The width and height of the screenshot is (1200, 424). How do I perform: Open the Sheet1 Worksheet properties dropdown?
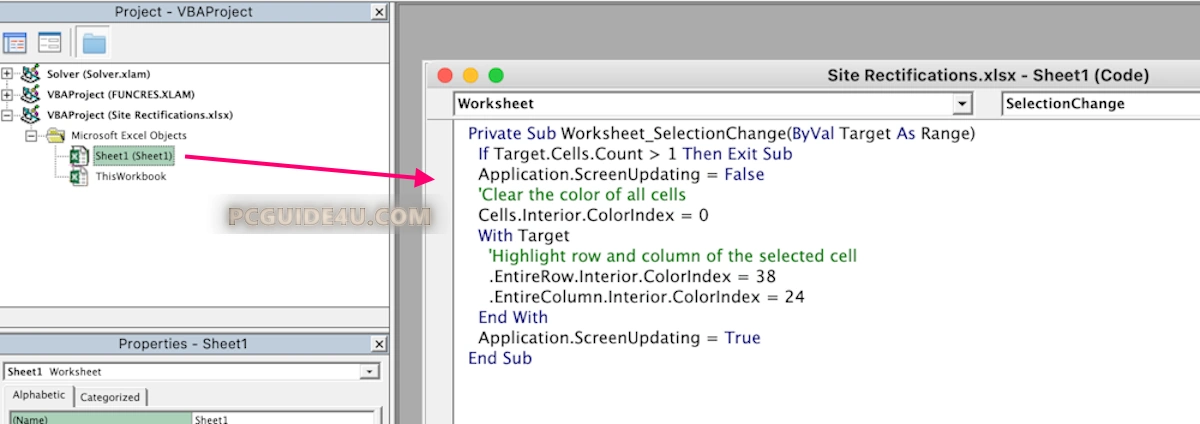pyautogui.click(x=371, y=372)
